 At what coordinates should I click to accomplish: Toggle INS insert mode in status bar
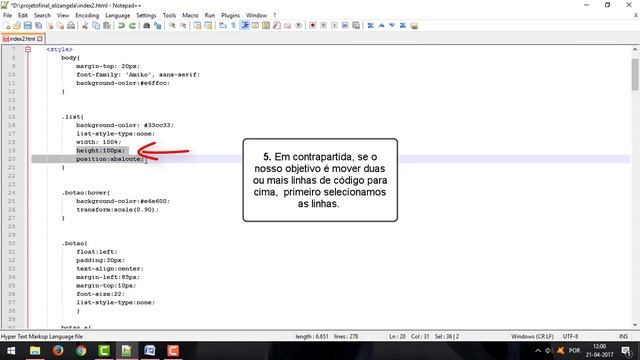coord(623,336)
